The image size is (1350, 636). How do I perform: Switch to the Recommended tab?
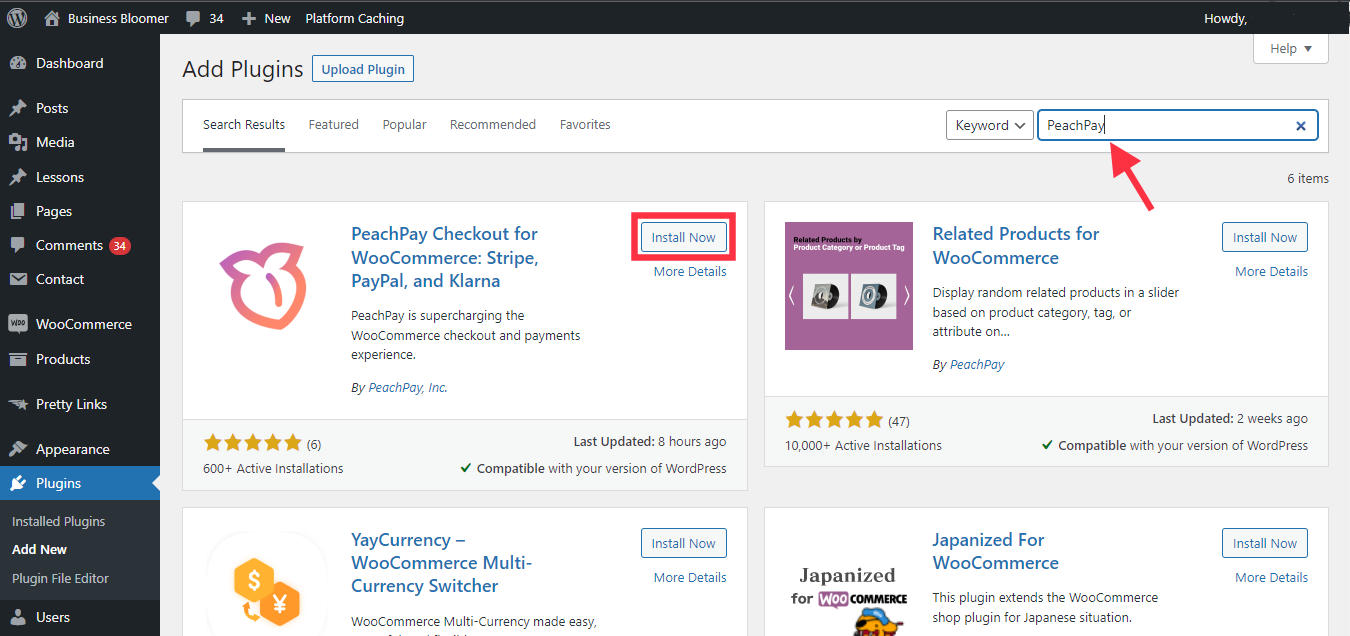click(x=493, y=125)
